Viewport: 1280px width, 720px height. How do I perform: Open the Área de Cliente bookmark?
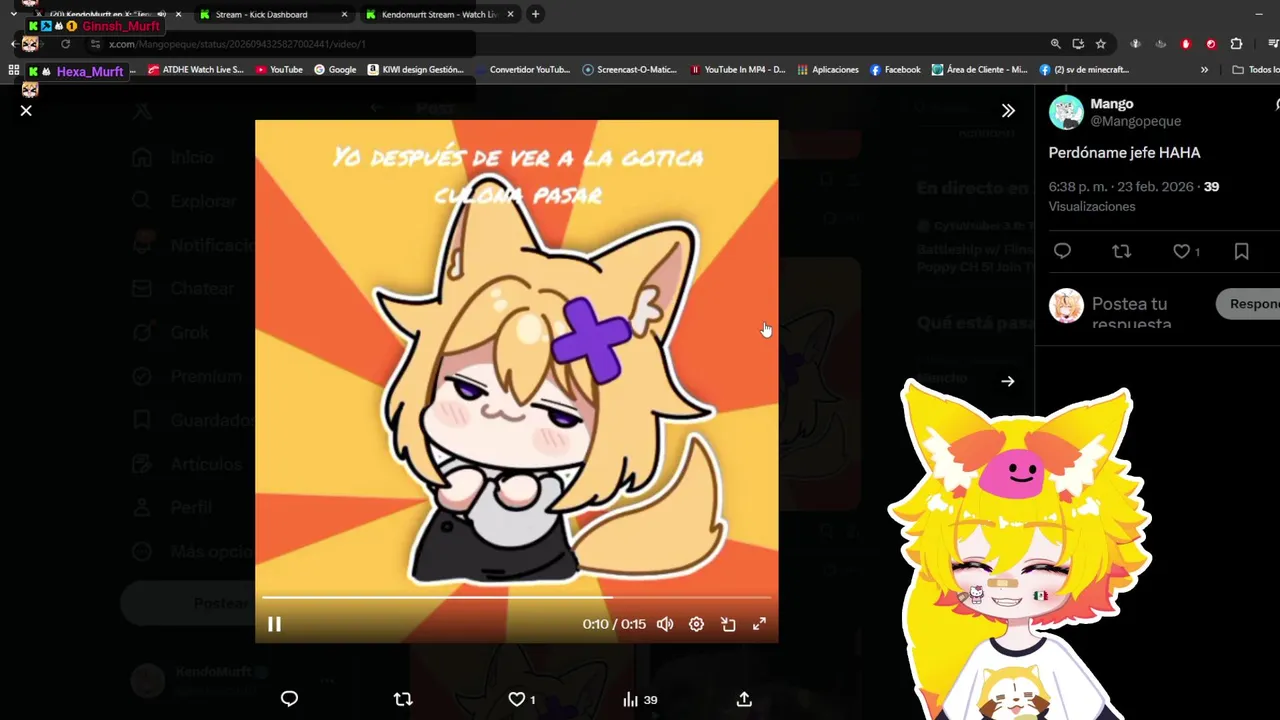click(x=979, y=70)
